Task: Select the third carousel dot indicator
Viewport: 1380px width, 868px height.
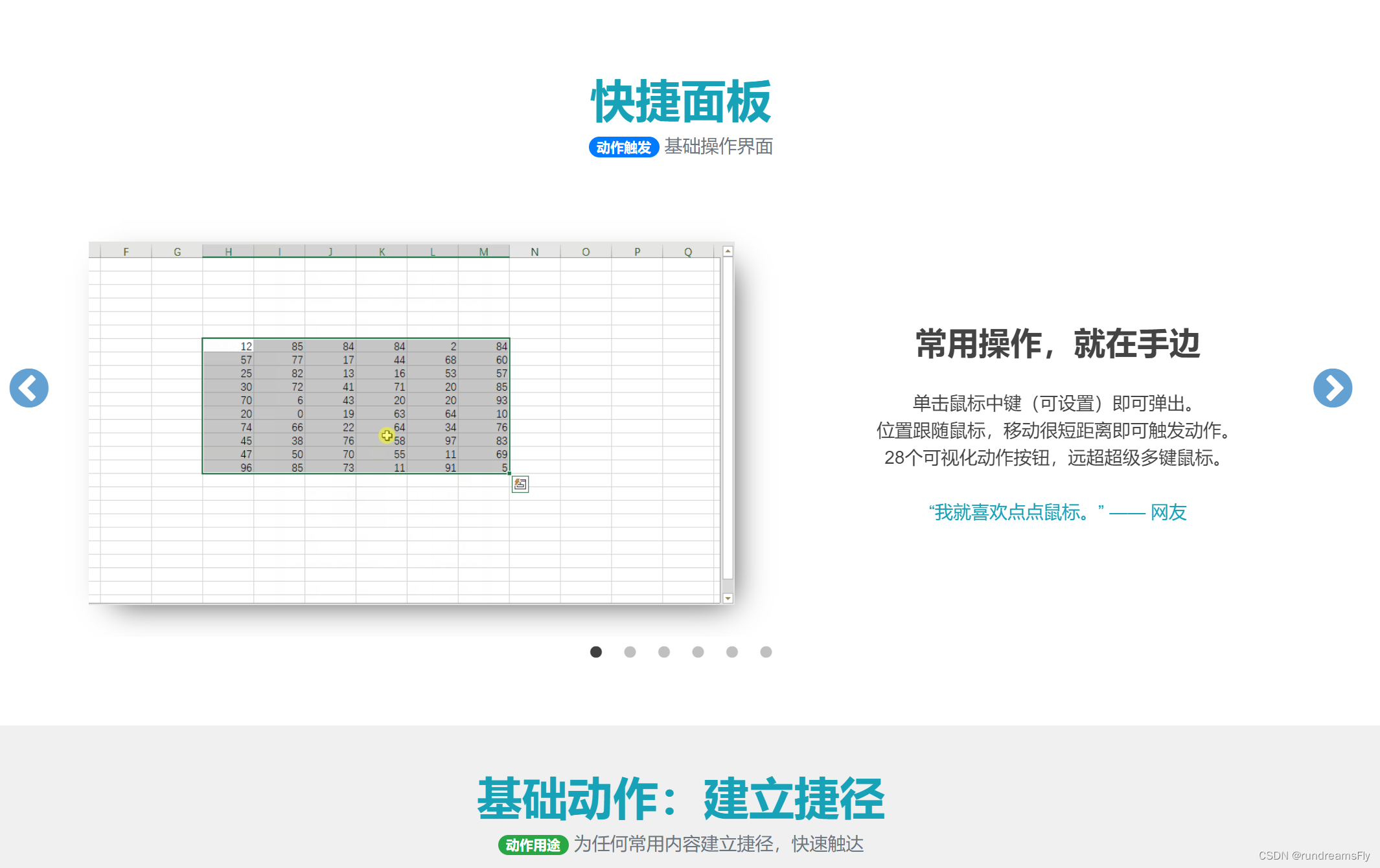Action: click(x=664, y=652)
